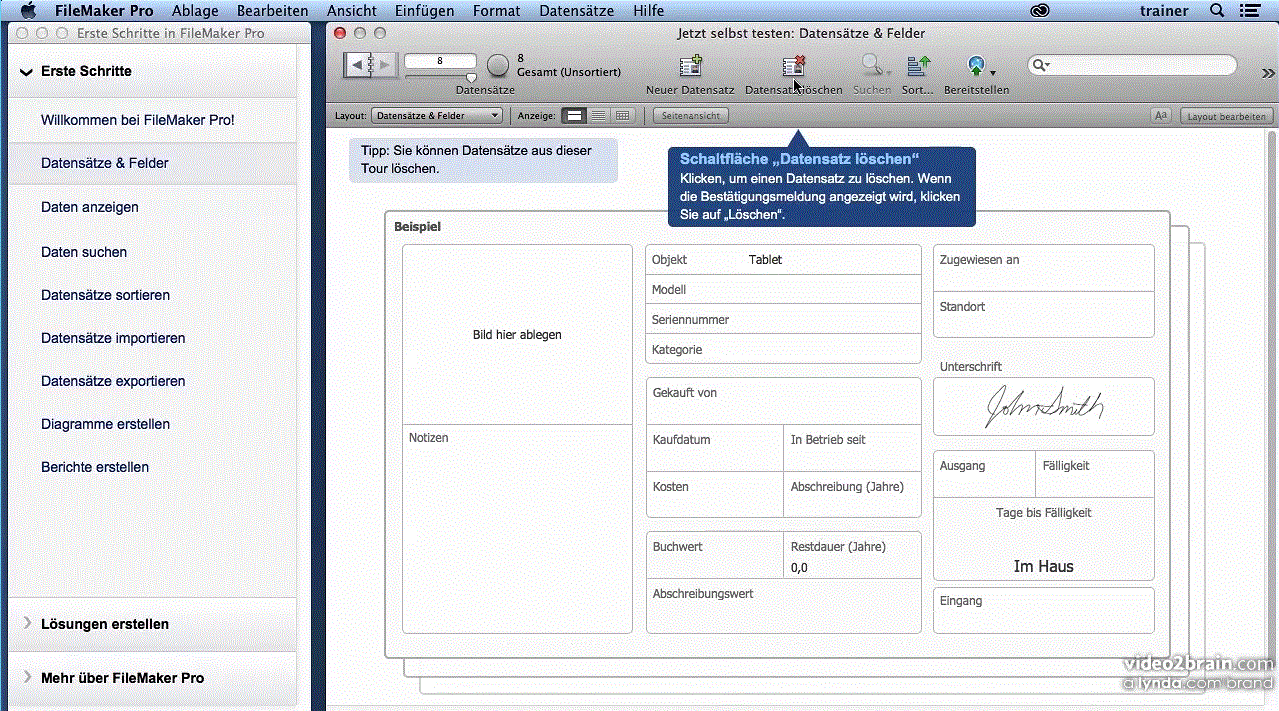Viewport: 1279px width, 711px height.
Task: Expand Mehr über FileMaker Pro section
Action: [x=27, y=677]
